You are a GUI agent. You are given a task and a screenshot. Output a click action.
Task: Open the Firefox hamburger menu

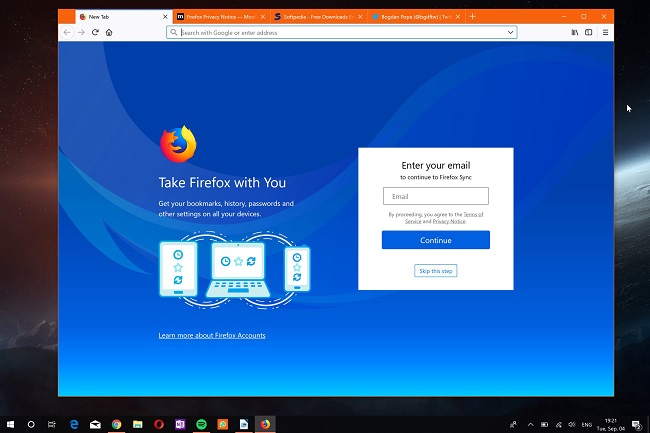tap(605, 32)
